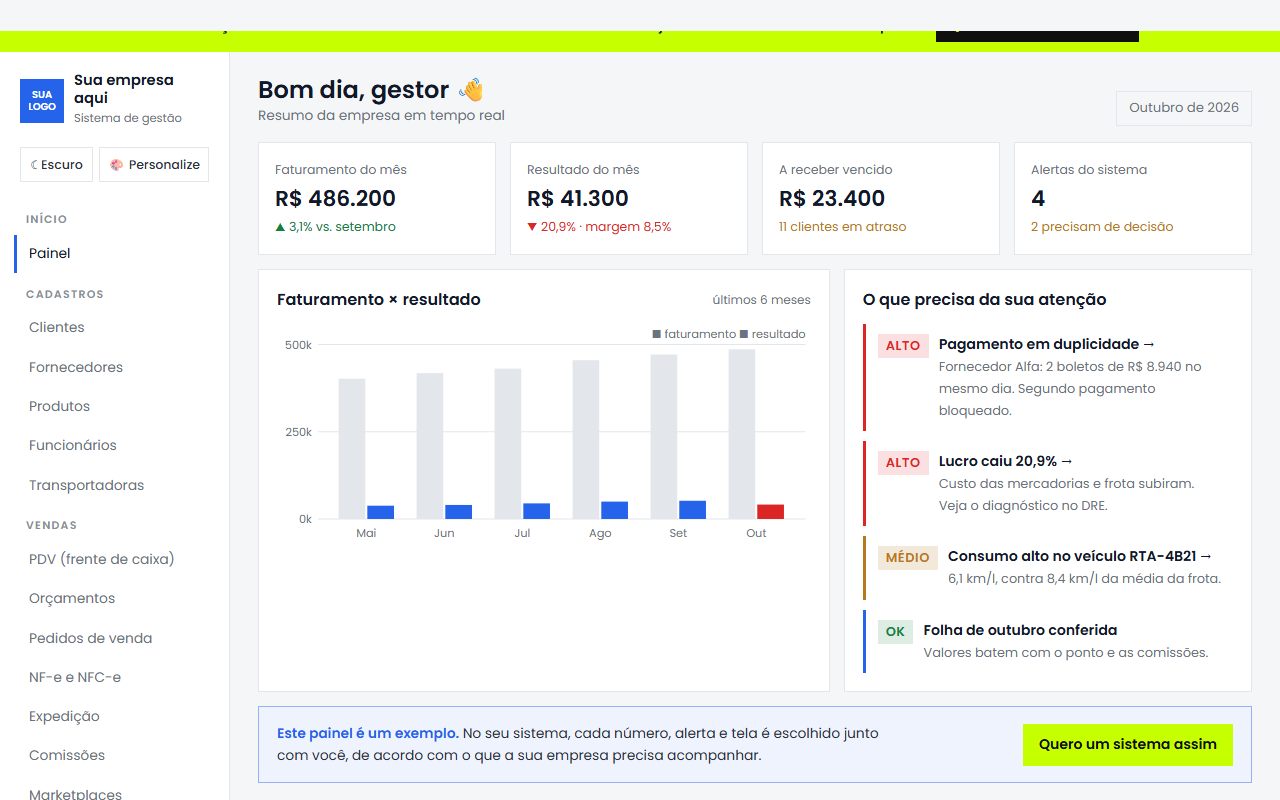Image resolution: width=1280 pixels, height=800 pixels.
Task: Open the 'Lucro caiu 20,9% →' alert
Action: [x=1006, y=462]
